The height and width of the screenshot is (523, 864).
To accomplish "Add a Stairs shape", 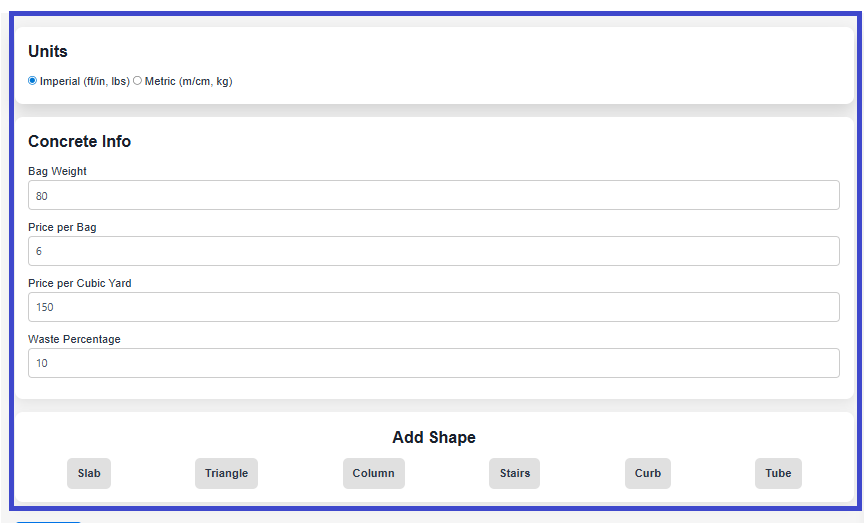I will (x=515, y=473).
